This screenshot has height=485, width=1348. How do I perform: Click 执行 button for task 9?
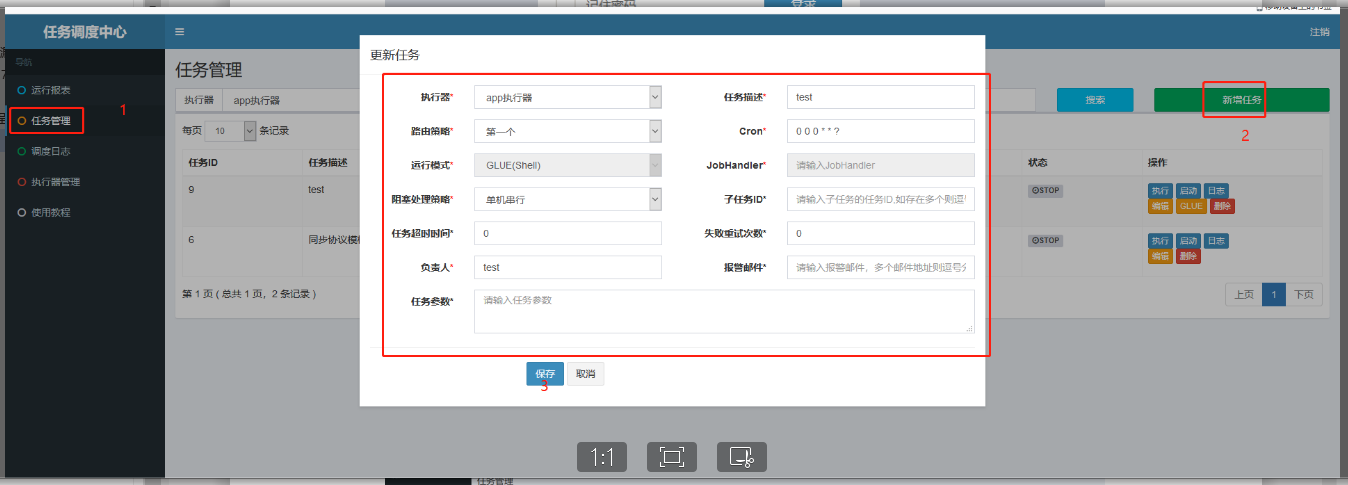1160,191
